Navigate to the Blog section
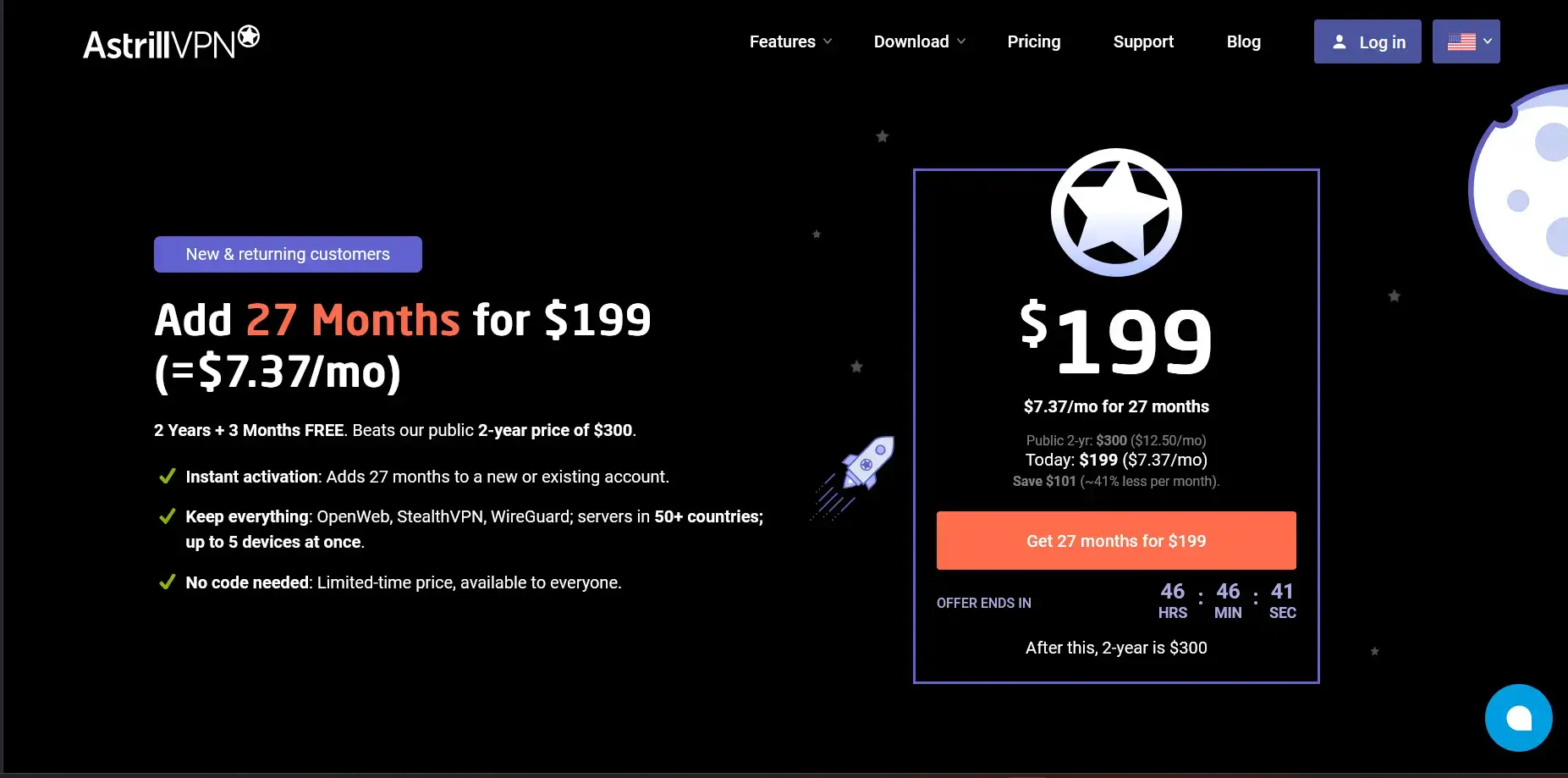The height and width of the screenshot is (778, 1568). click(1243, 41)
